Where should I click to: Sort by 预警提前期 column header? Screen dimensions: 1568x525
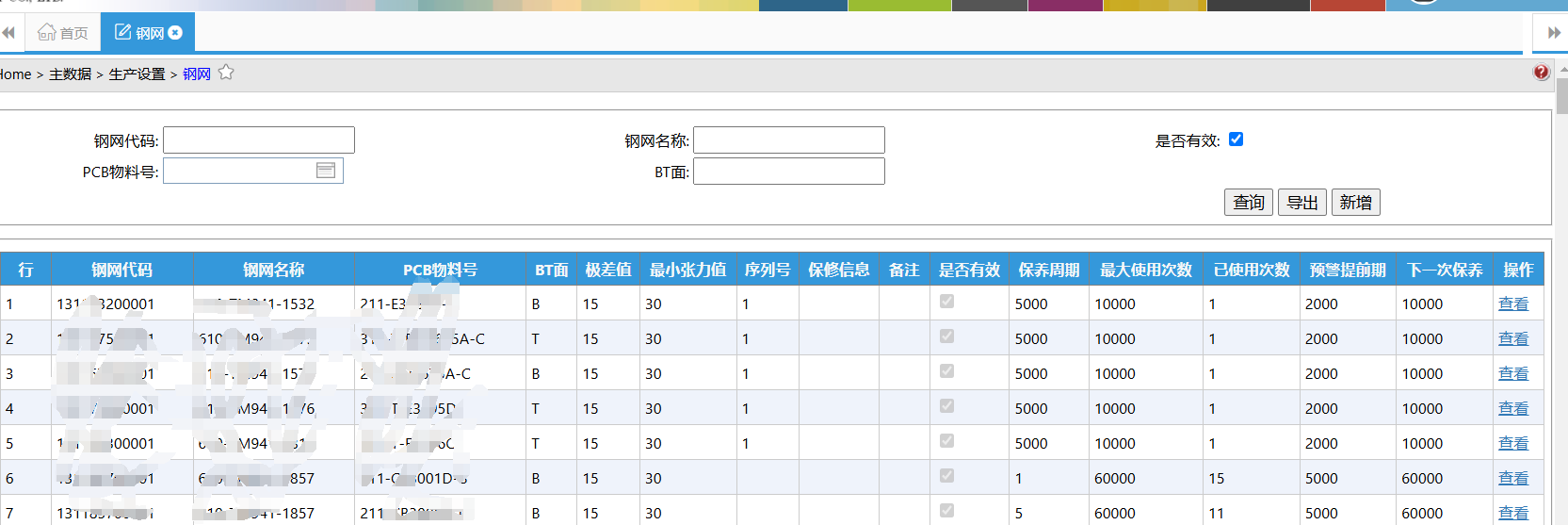coord(1348,270)
